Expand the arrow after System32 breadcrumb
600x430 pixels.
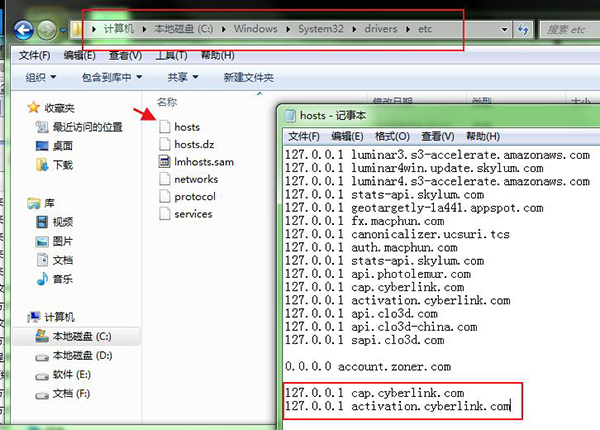tap(354, 29)
